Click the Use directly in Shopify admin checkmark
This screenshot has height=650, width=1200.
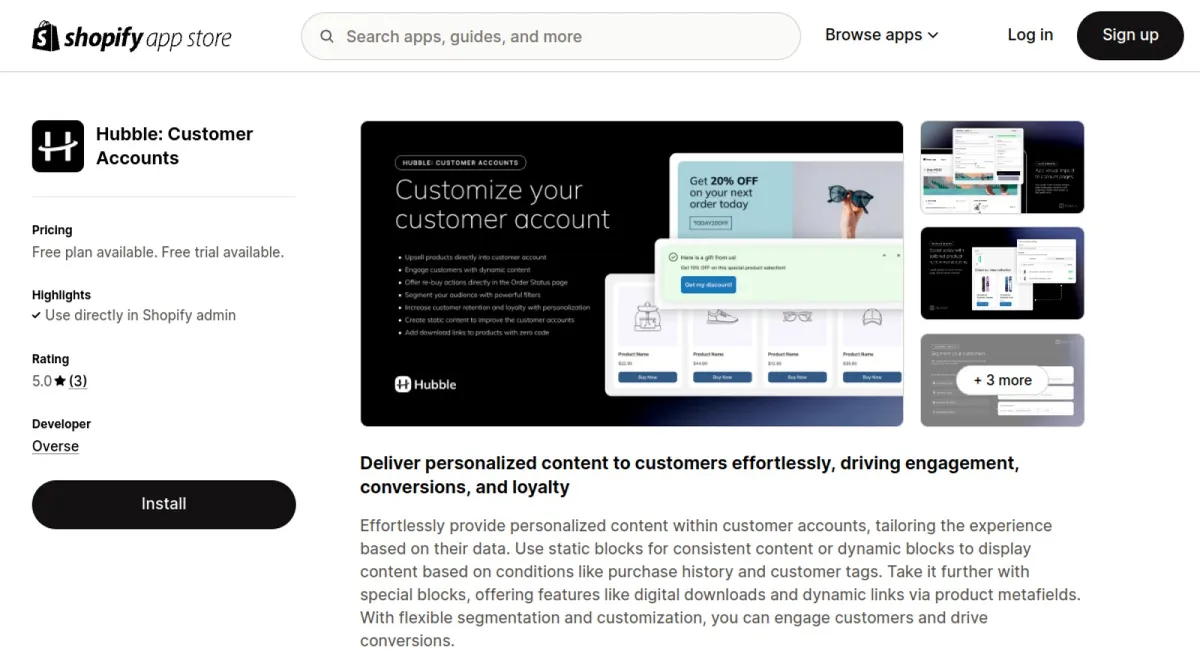point(36,315)
